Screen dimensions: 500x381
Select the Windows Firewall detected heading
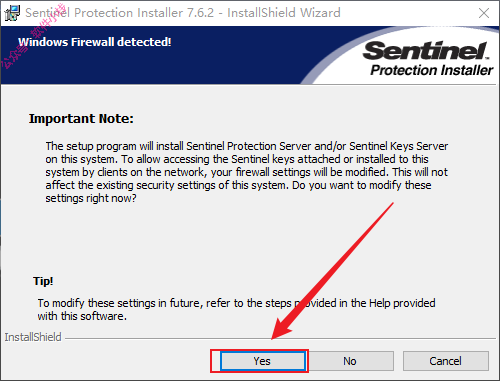coord(95,42)
